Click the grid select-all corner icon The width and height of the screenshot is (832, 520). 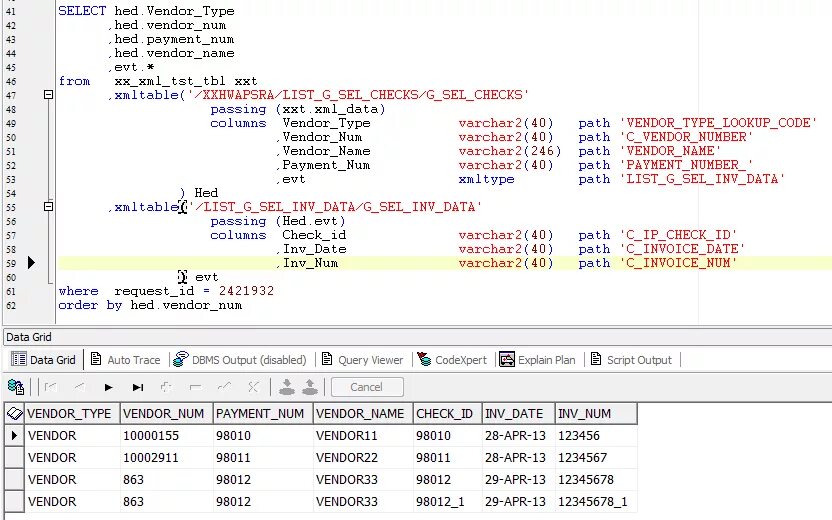[x=14, y=413]
